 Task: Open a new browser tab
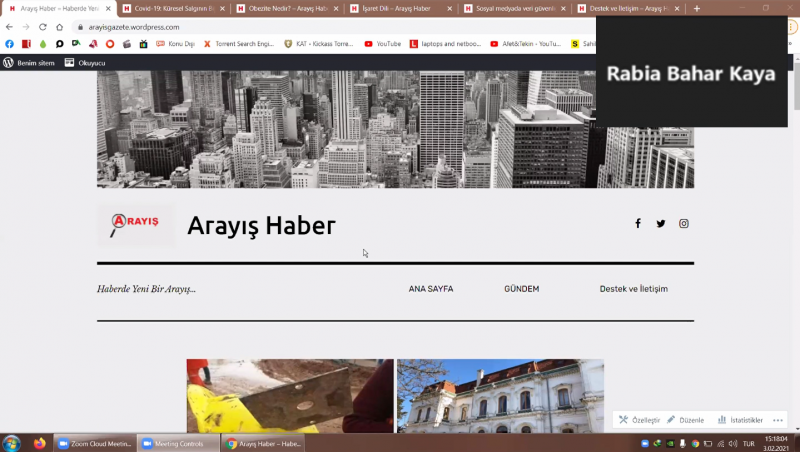click(697, 9)
